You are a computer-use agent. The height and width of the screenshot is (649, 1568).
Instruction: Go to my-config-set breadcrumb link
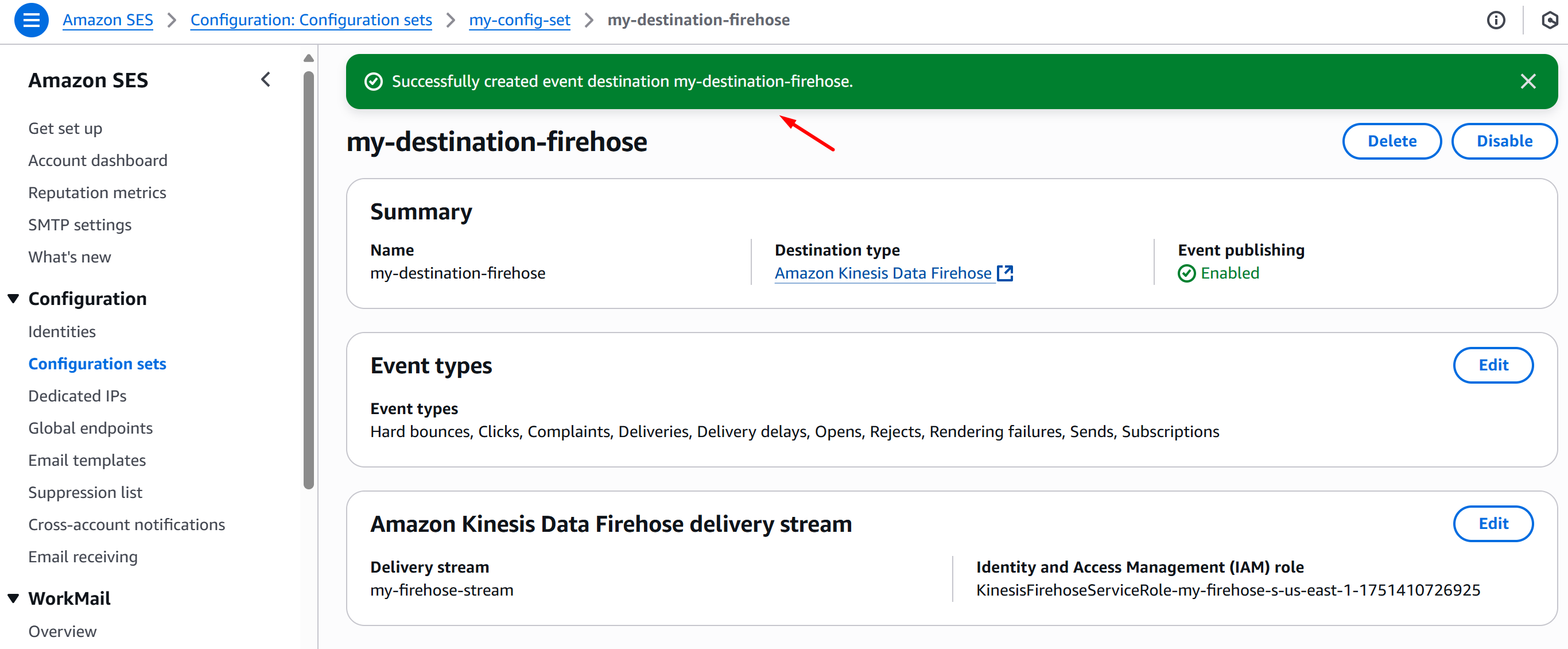tap(519, 20)
